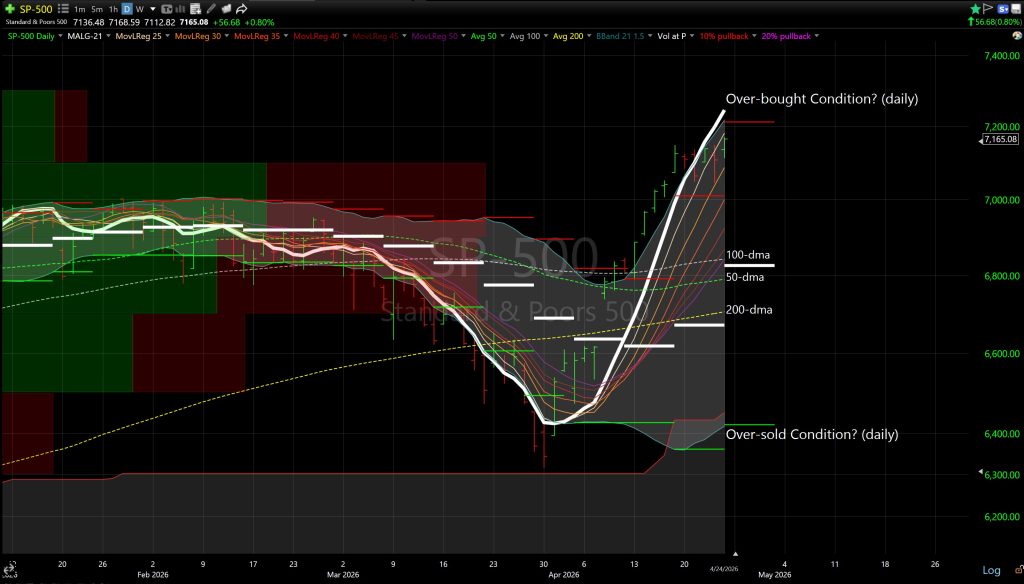Click the 6,300.00 price axis label
Screen dimensions: 1024x584
pos(1002,476)
